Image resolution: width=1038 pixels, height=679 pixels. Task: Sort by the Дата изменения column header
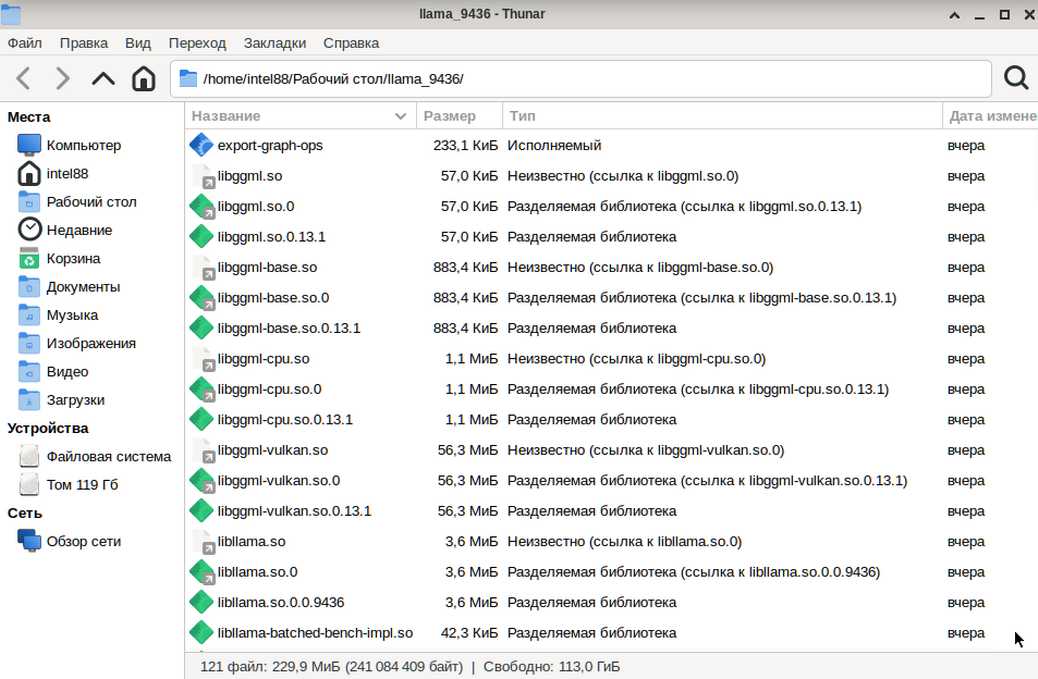[990, 116]
